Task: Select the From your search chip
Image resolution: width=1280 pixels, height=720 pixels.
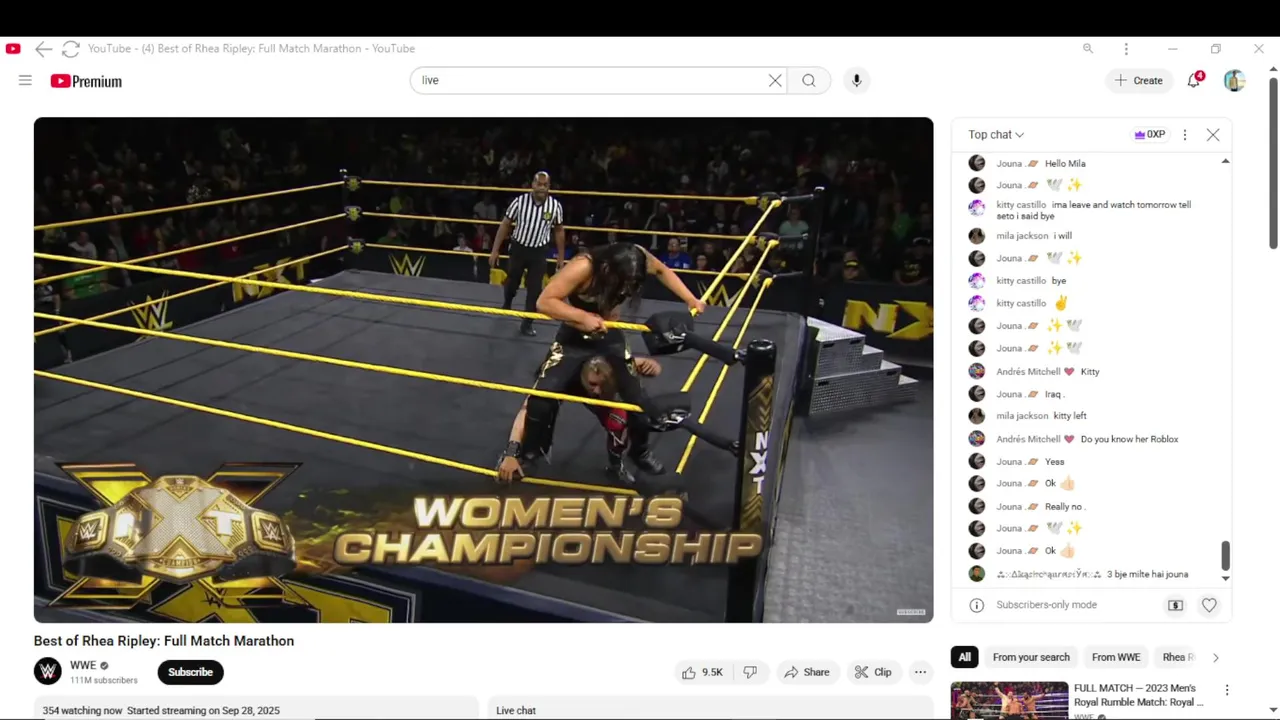Action: (x=1031, y=657)
